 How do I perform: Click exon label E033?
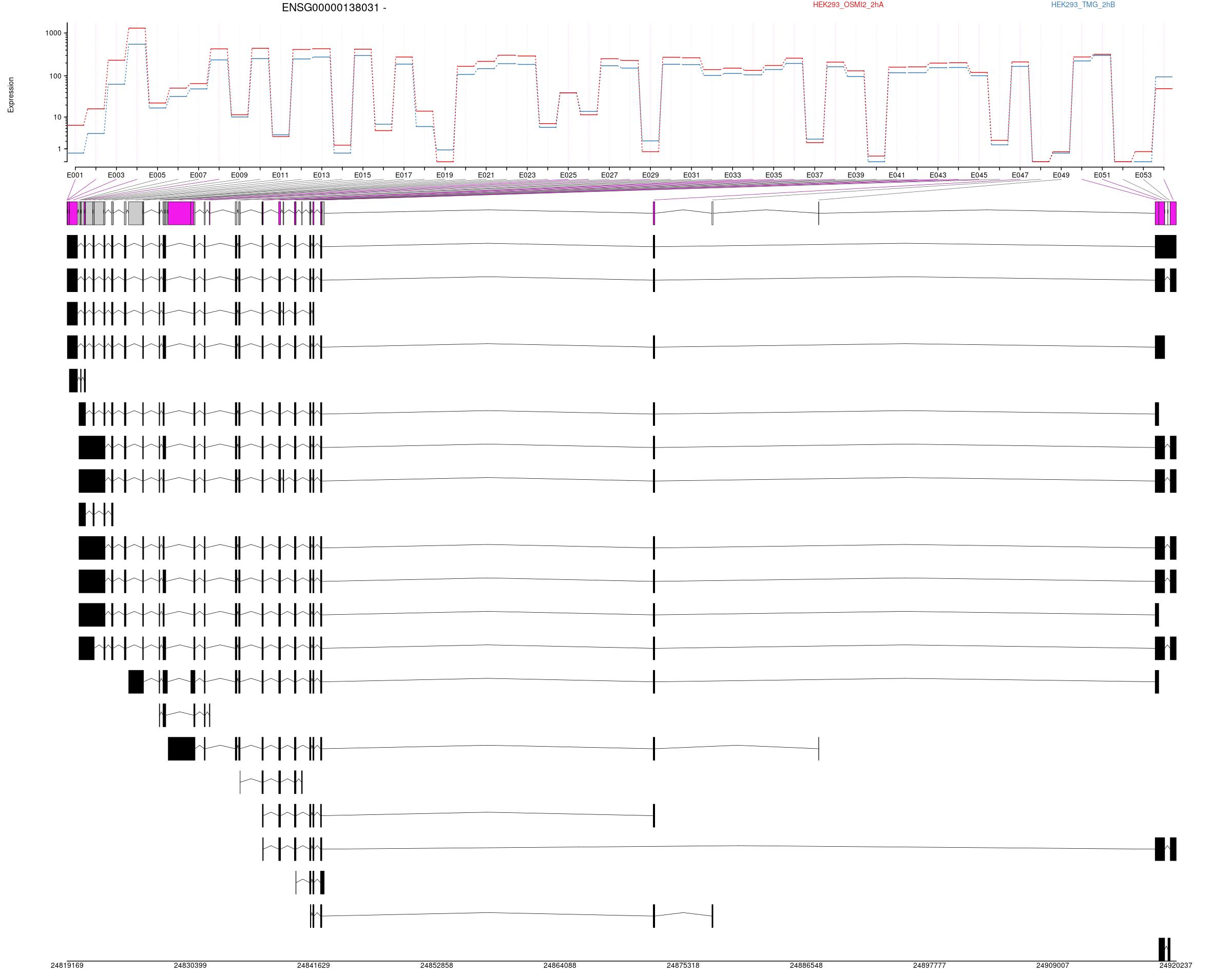[x=733, y=175]
